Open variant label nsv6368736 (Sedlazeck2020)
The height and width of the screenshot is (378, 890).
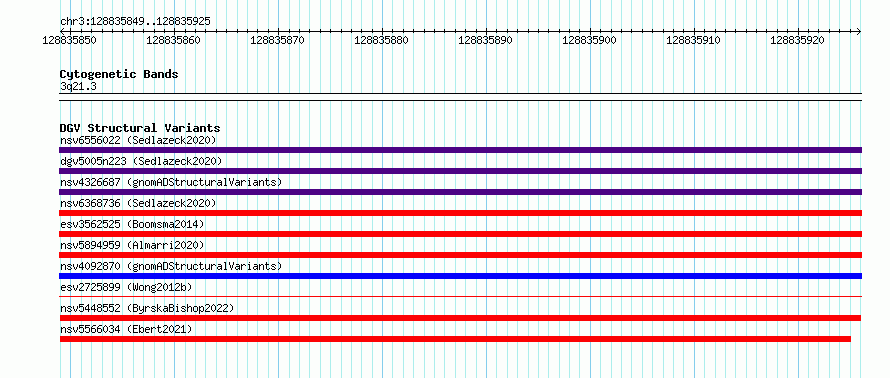pyautogui.click(x=138, y=203)
